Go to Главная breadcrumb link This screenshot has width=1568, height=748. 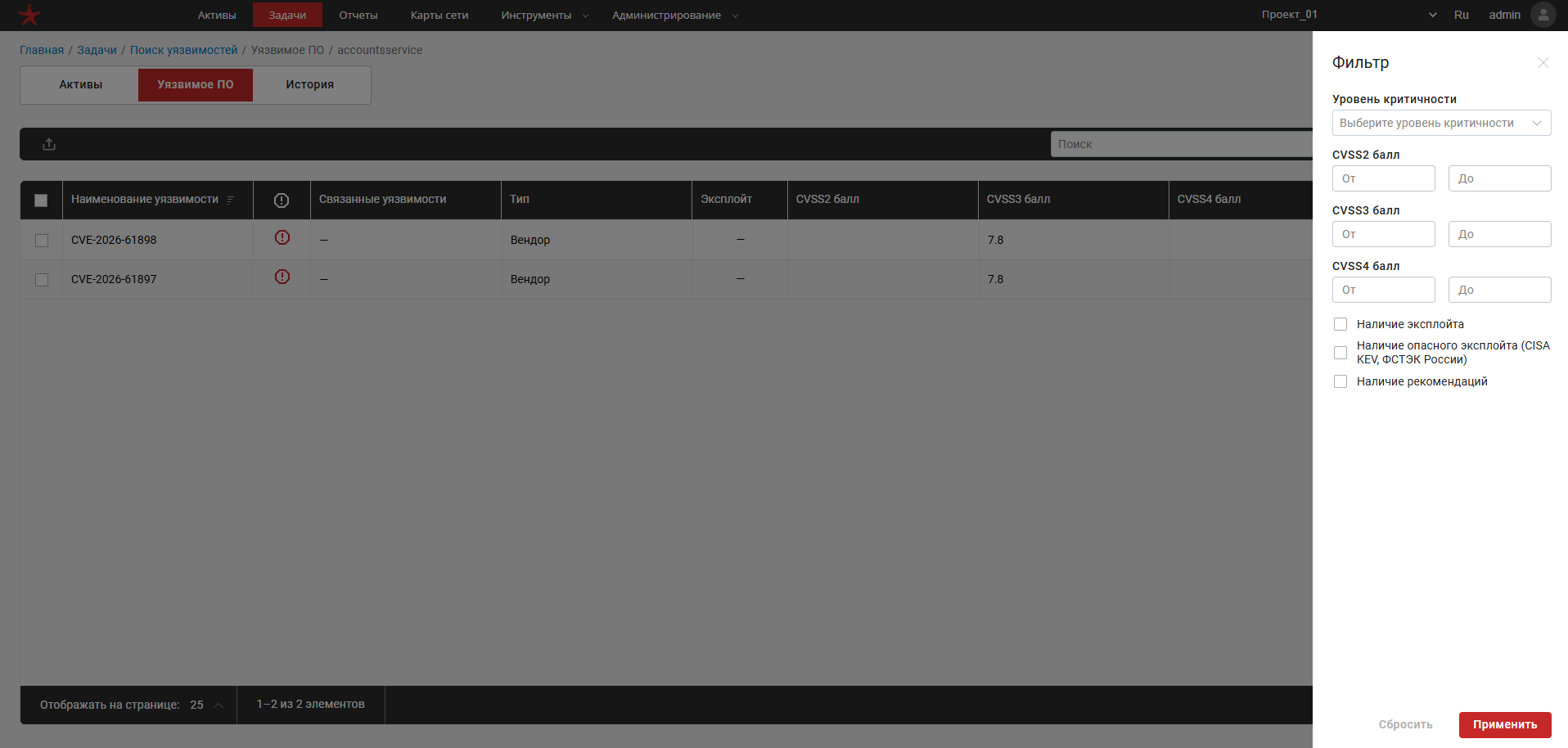pos(42,50)
